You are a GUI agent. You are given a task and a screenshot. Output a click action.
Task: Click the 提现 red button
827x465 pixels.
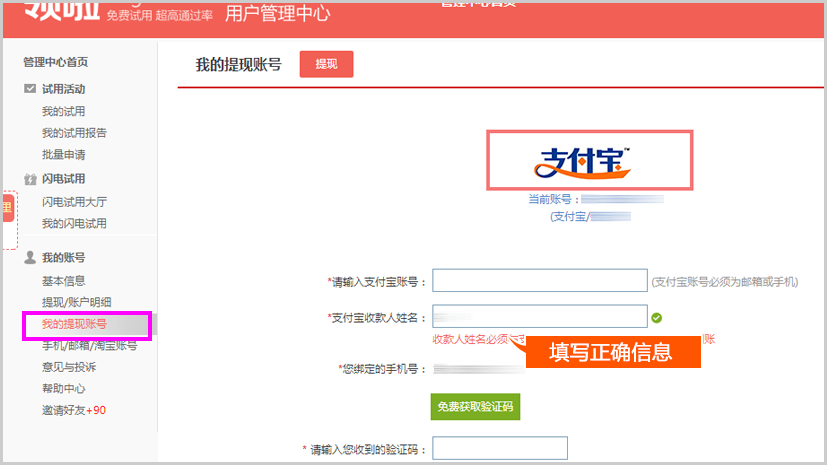[x=326, y=64]
